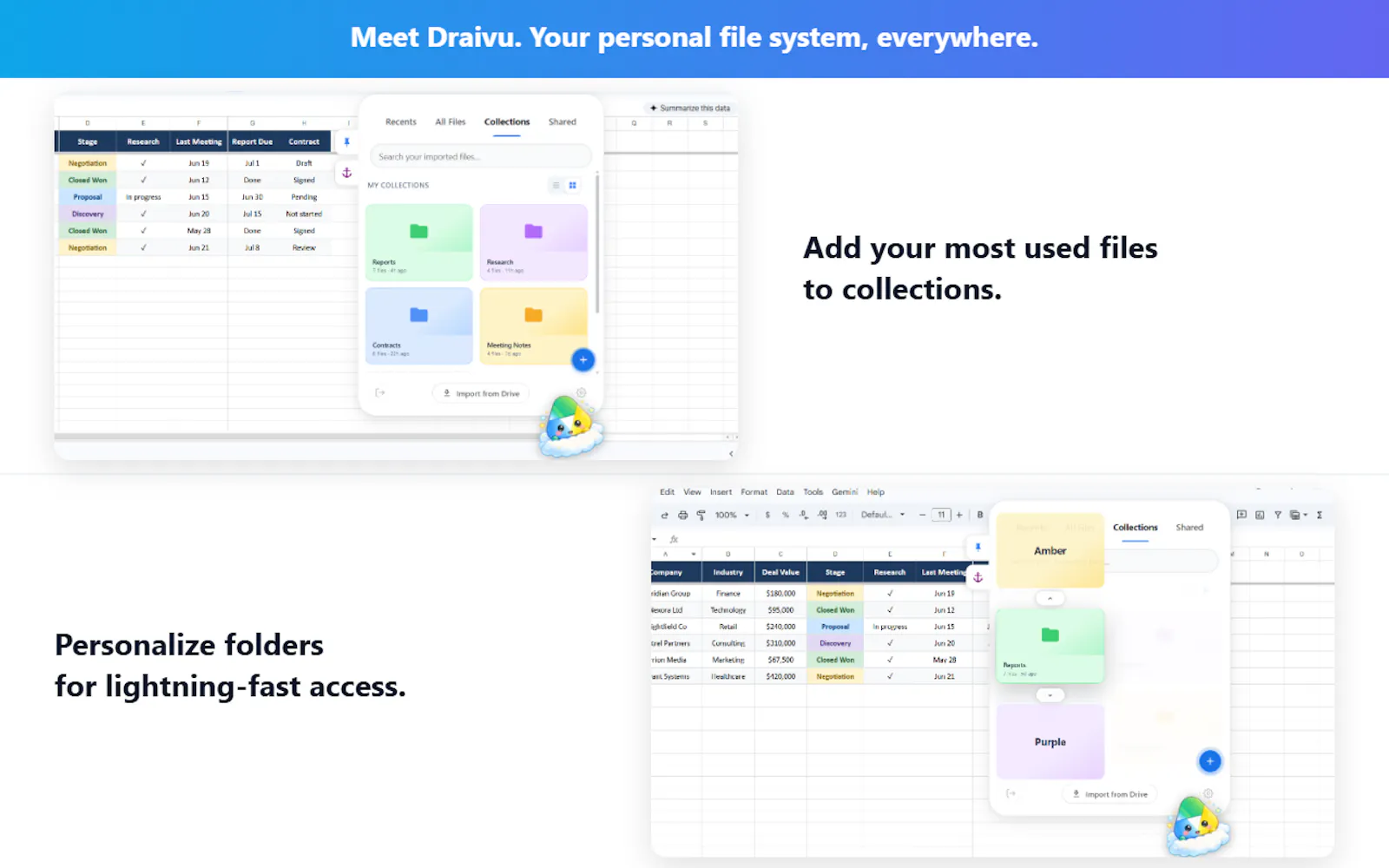The height and width of the screenshot is (868, 1389).
Task: Click the Summarize this data button
Action: 690,108
